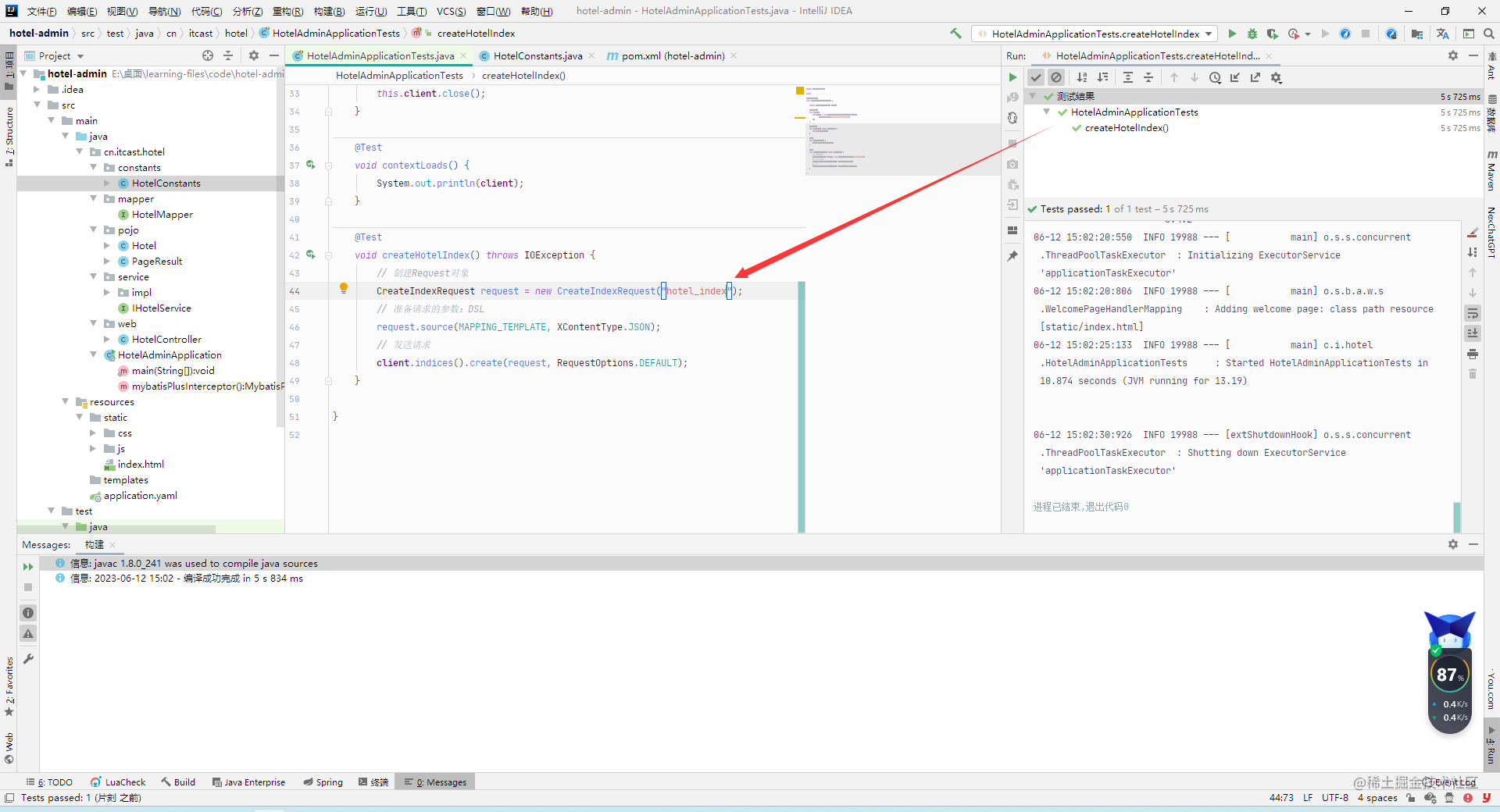This screenshot has height=812, width=1500.
Task: Select HotelController in project tree
Action: point(166,339)
